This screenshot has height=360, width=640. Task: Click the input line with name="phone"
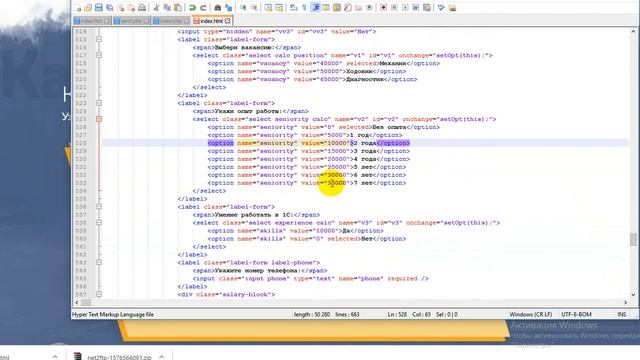point(311,278)
